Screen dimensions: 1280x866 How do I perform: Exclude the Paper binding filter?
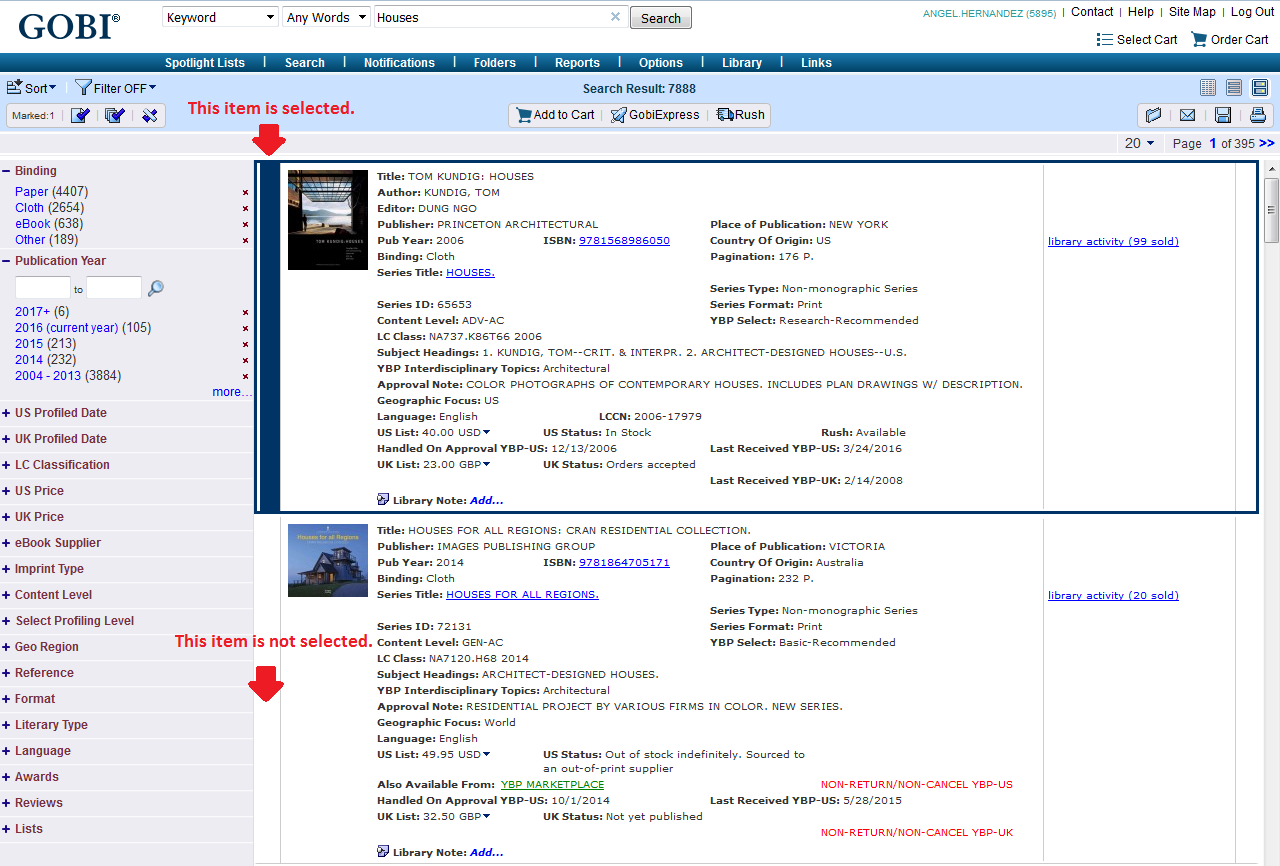coord(245,192)
